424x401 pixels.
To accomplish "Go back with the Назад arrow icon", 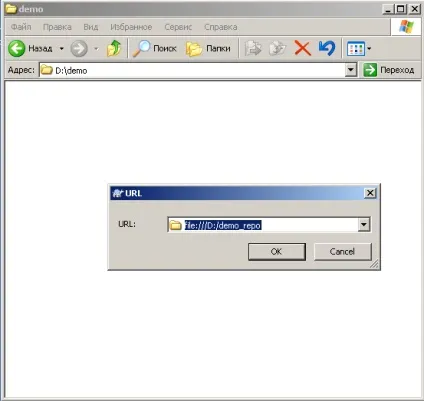I will (x=16, y=49).
